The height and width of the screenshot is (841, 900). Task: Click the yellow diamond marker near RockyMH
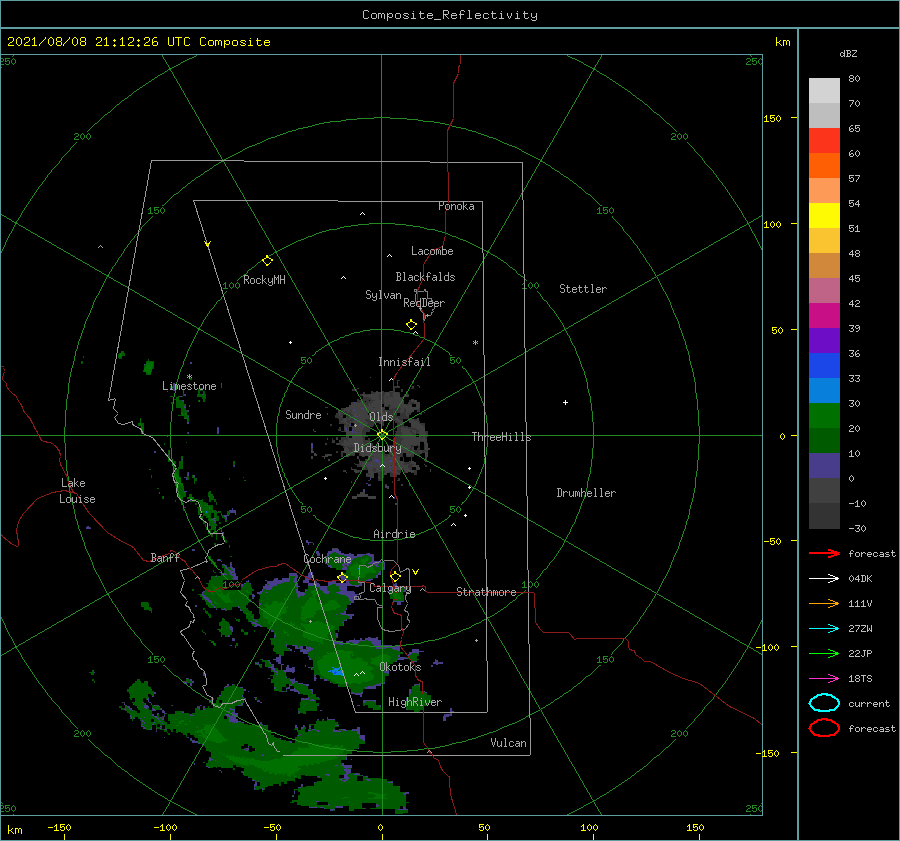click(267, 261)
